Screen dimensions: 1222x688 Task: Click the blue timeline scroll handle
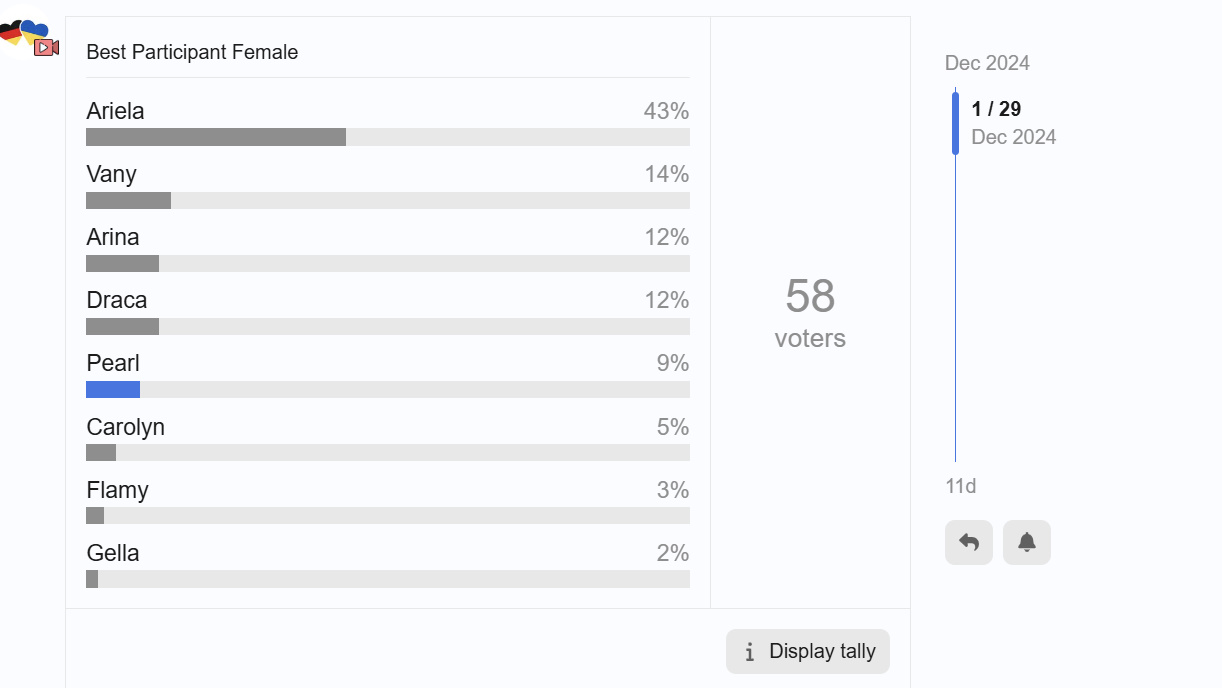pyautogui.click(x=955, y=123)
